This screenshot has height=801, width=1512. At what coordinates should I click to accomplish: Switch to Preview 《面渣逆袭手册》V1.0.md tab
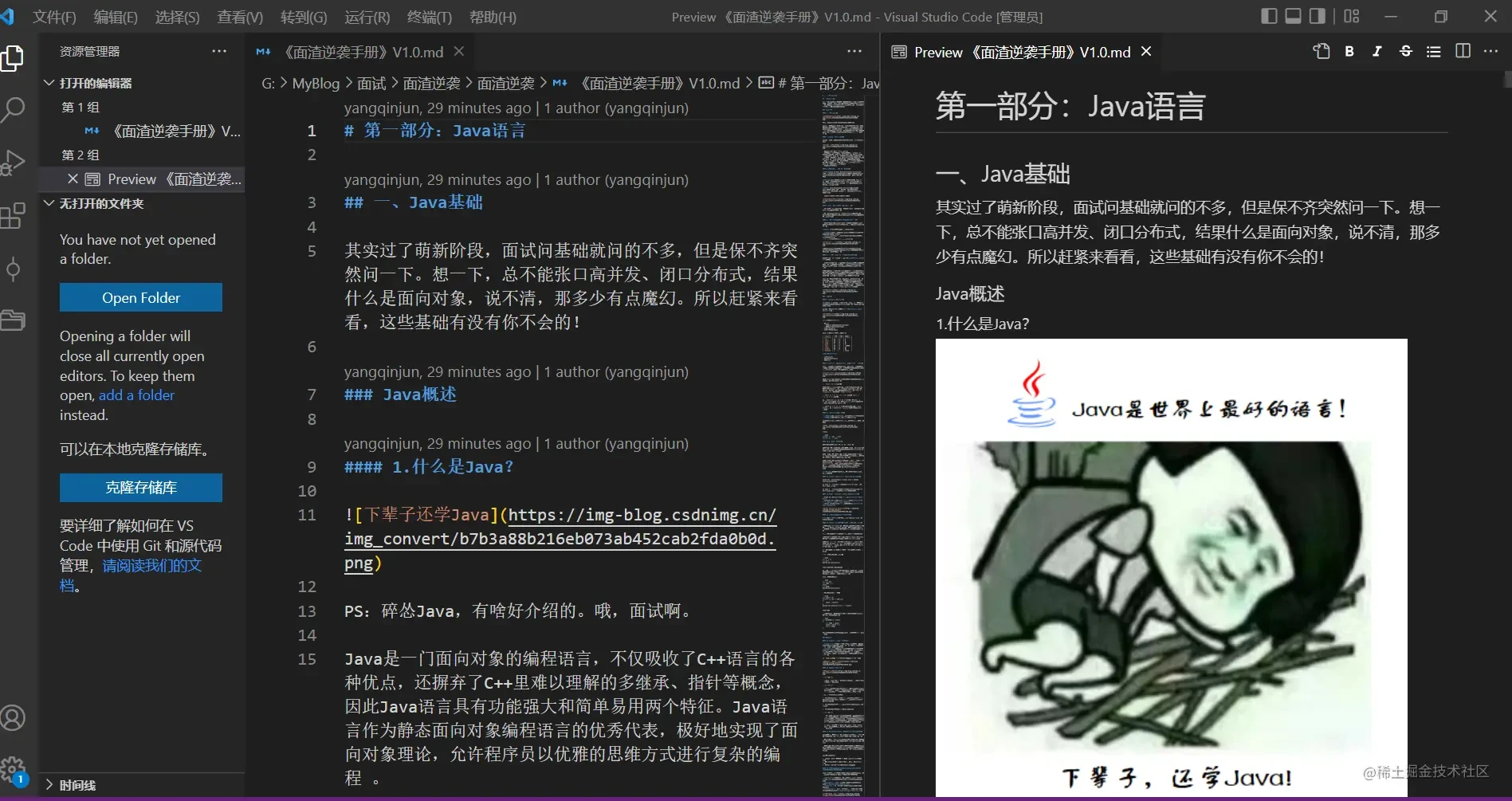pyautogui.click(x=1022, y=52)
